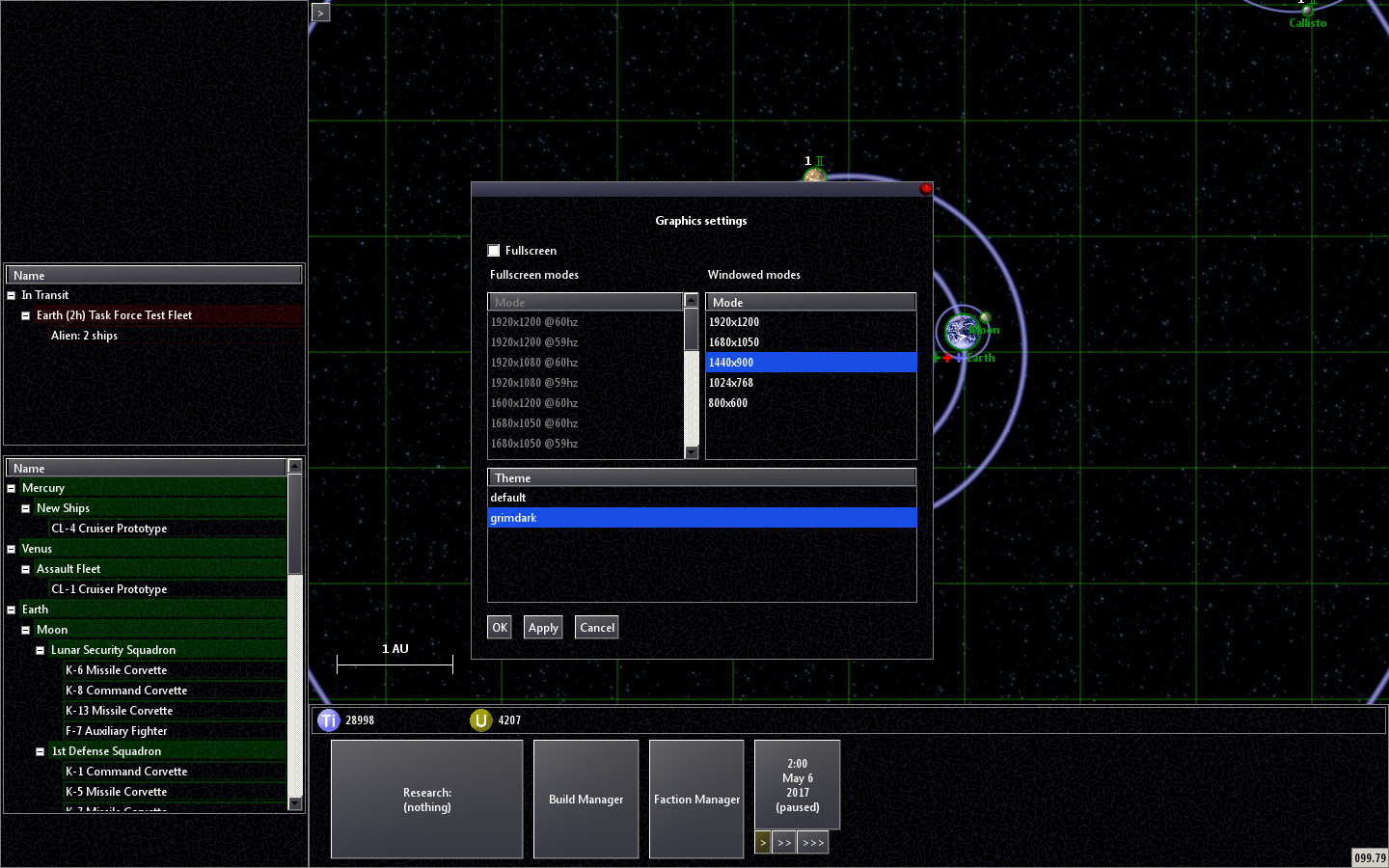Collapse the Mercury tree node
1389x868 pixels.
click(x=12, y=489)
